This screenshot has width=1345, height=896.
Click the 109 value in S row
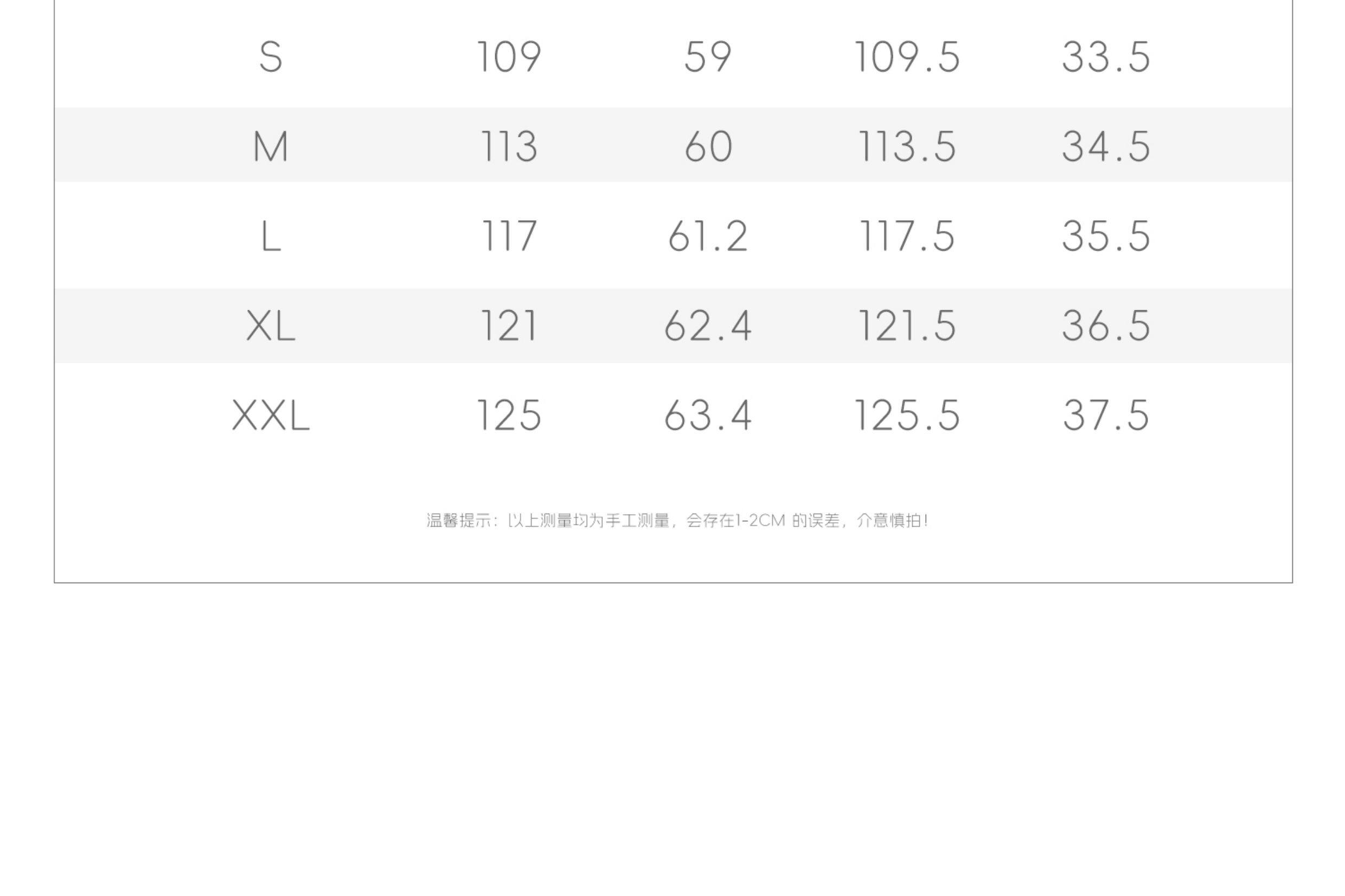[x=509, y=57]
